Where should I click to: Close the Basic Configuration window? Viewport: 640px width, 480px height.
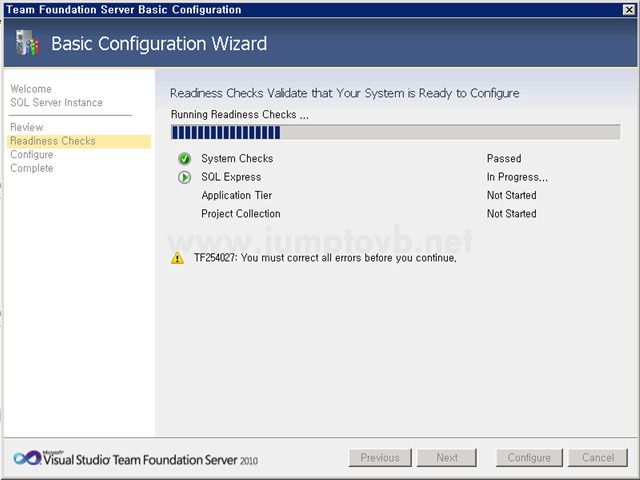pos(629,10)
